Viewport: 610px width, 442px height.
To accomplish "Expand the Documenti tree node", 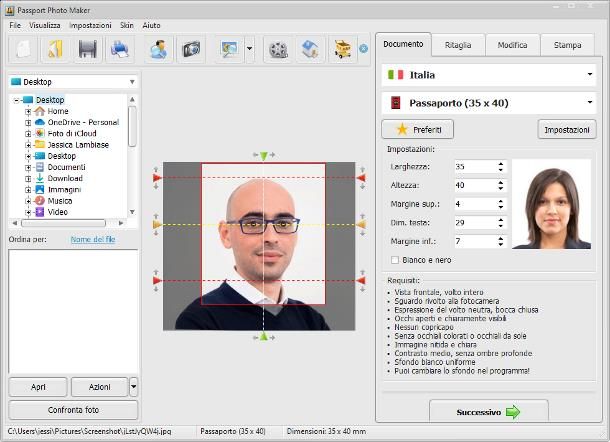I will (x=28, y=168).
